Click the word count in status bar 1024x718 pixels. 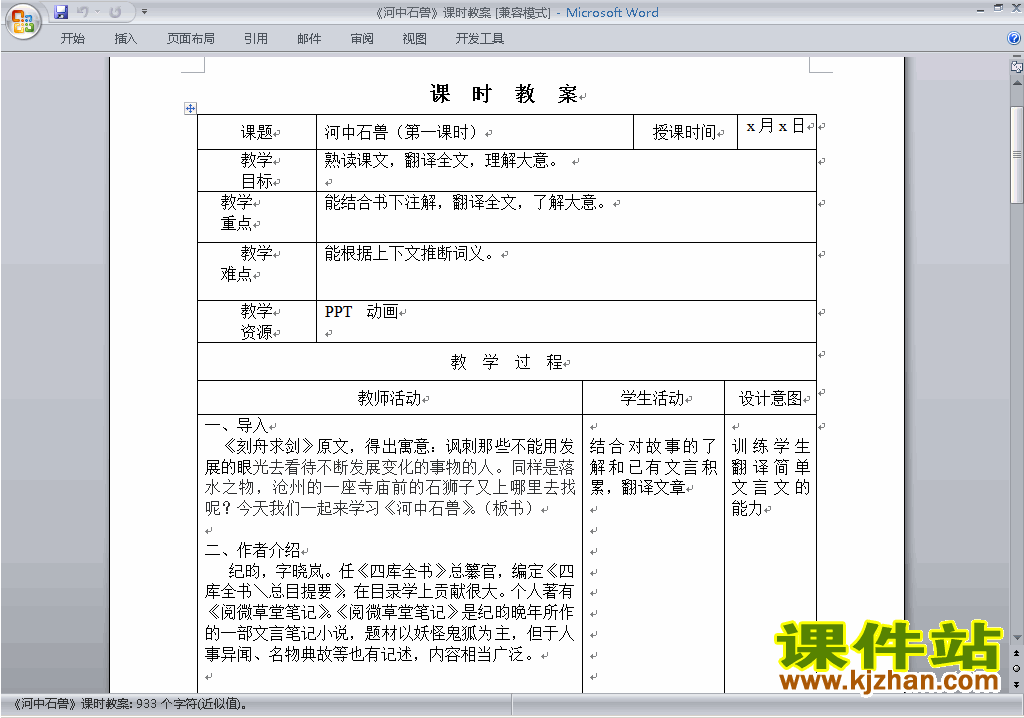[x=131, y=704]
